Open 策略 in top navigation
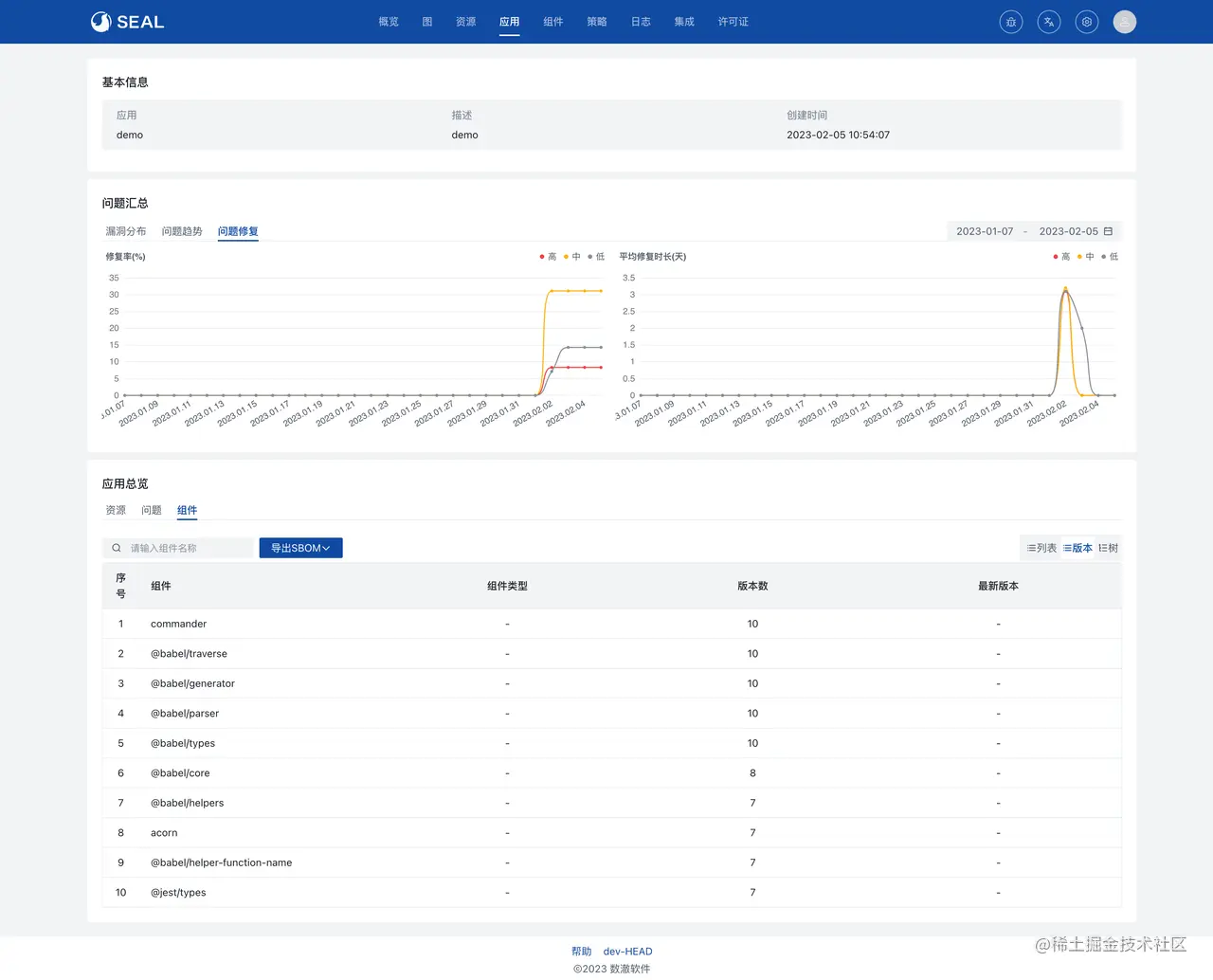Screen dimensions: 1213x980 pyautogui.click(x=597, y=22)
